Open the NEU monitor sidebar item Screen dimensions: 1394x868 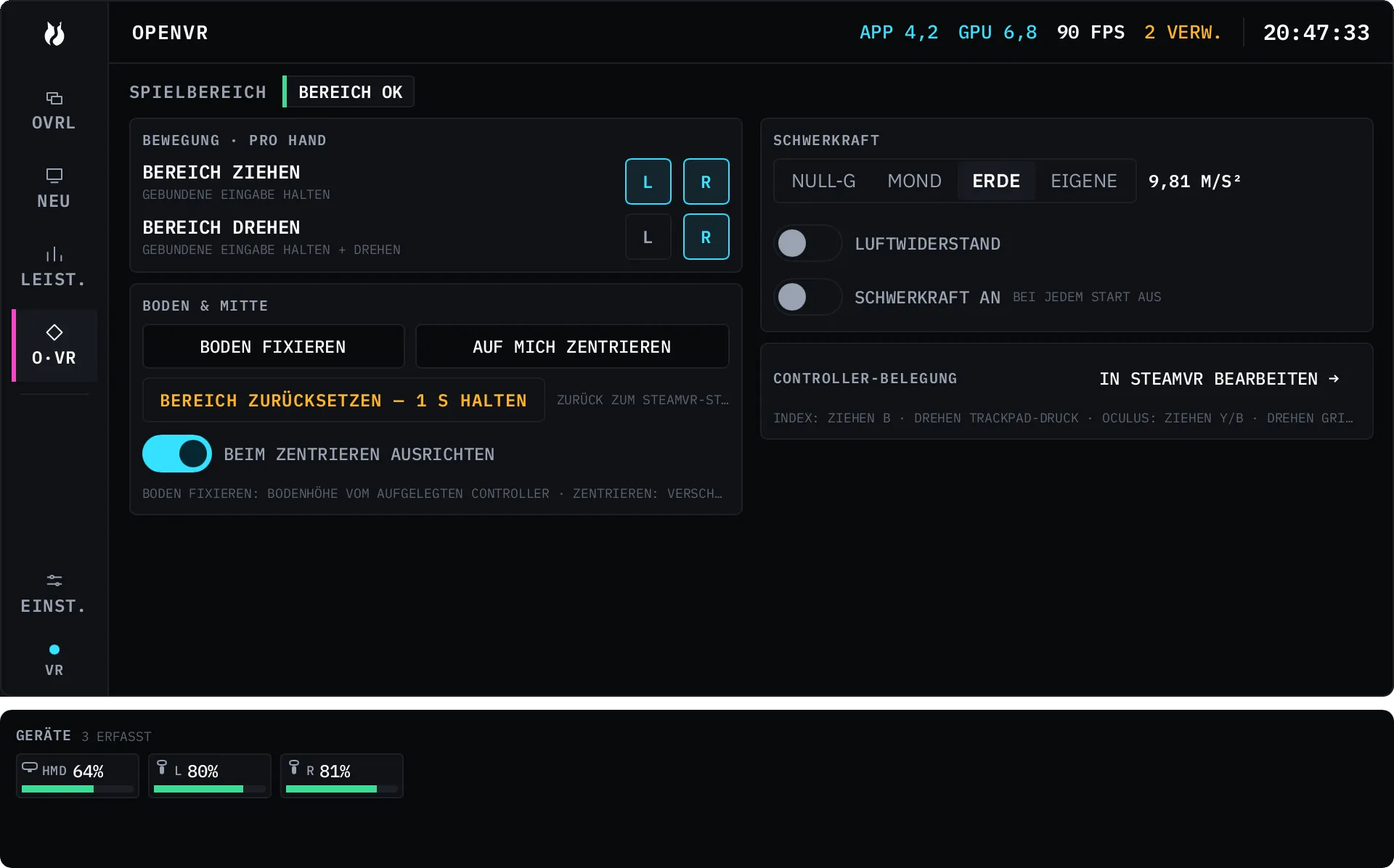[54, 189]
